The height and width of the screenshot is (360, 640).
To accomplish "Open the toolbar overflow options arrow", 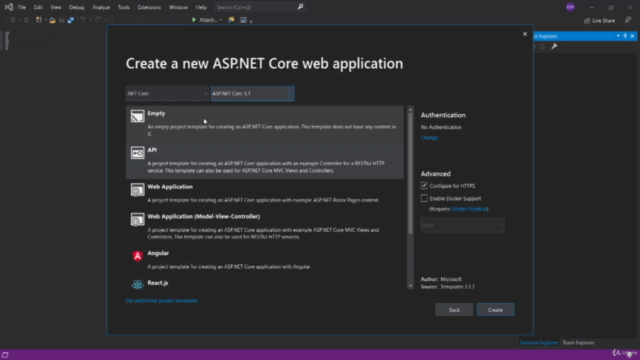I will (x=251, y=21).
